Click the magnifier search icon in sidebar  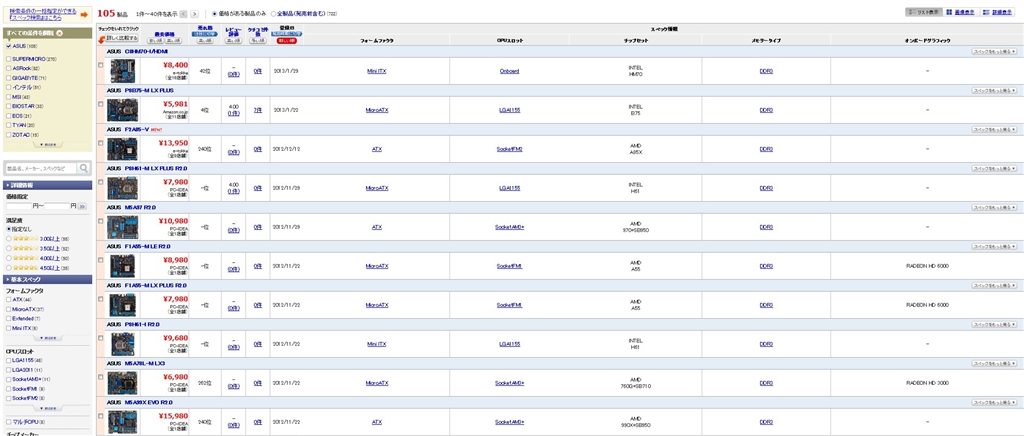(x=84, y=168)
